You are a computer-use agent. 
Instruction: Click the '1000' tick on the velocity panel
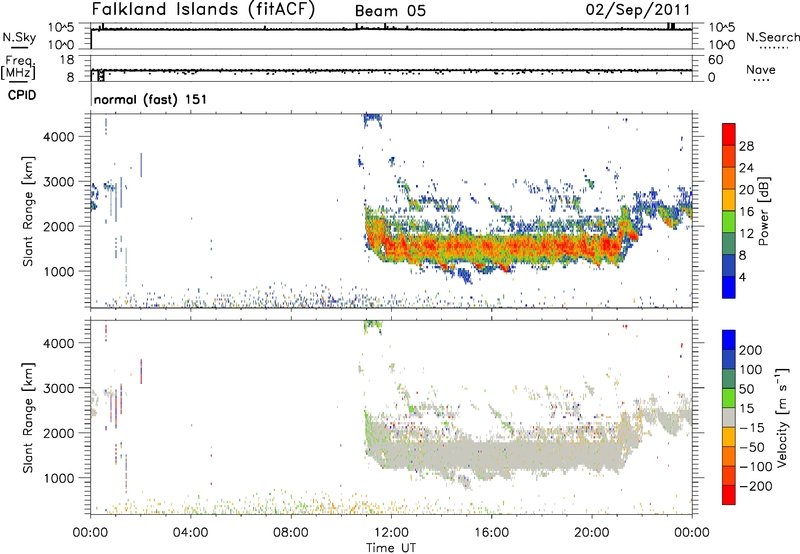[x=59, y=478]
